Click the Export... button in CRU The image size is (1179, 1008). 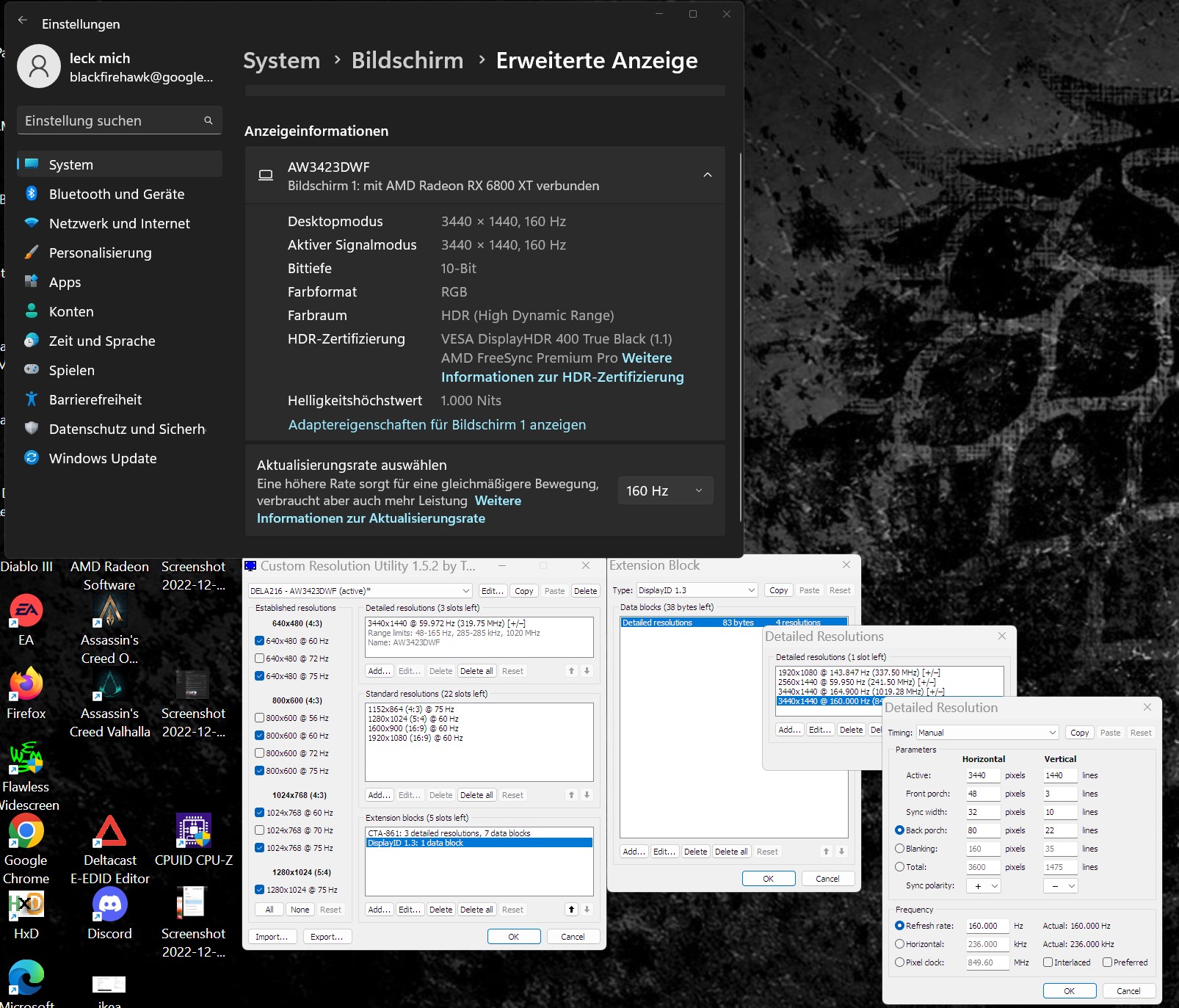click(327, 937)
